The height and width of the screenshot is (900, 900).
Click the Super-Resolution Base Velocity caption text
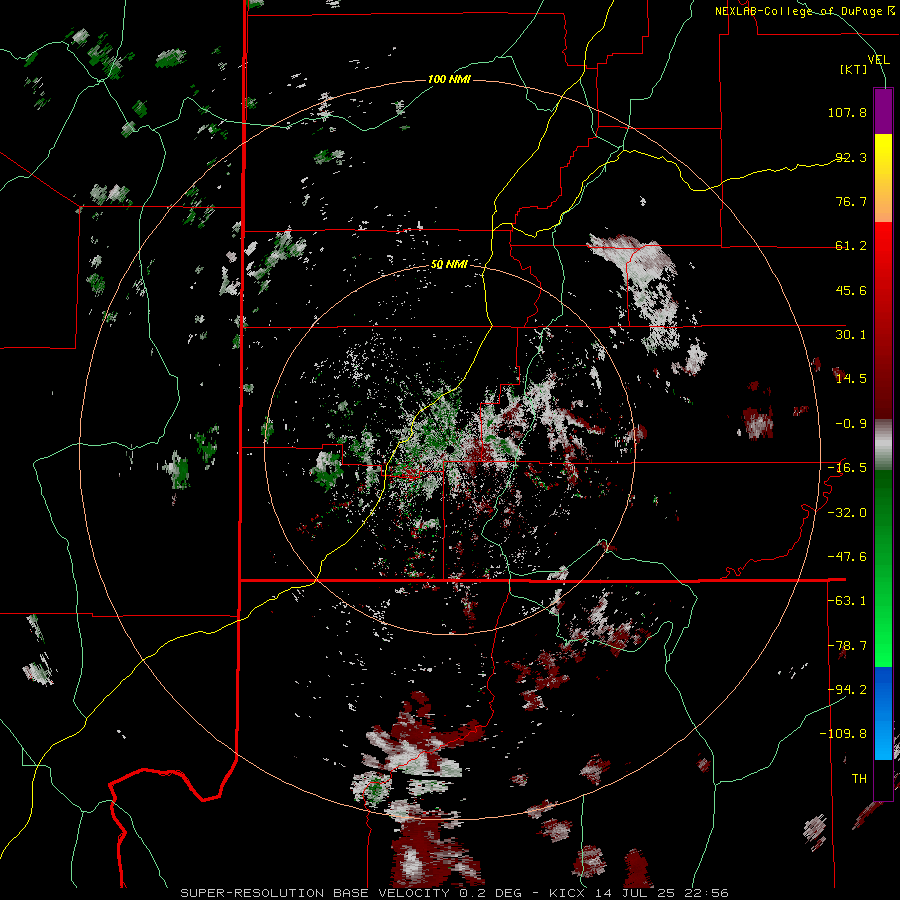point(455,893)
